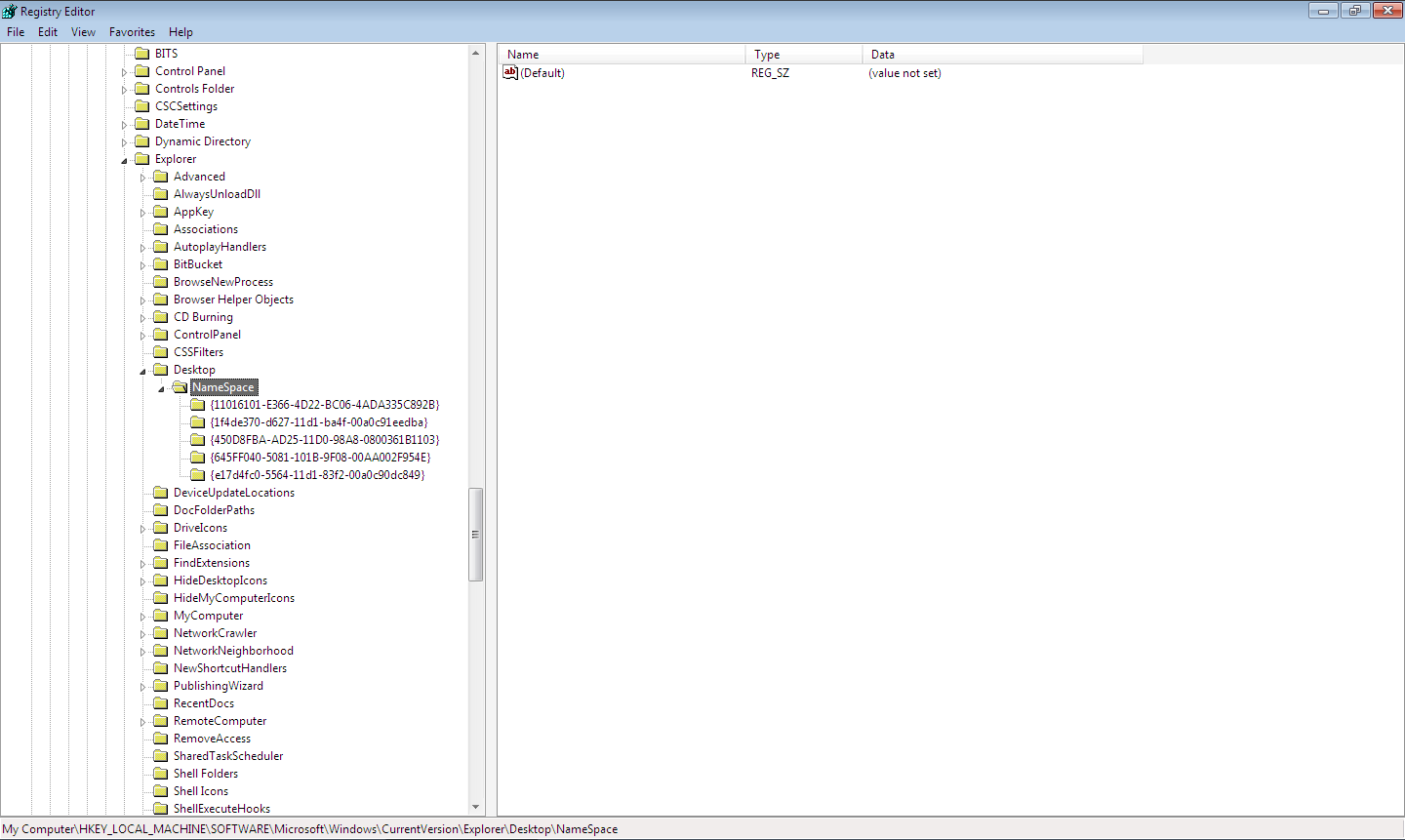This screenshot has width=1405, height=840.
Task: Select the DocFolderPaths key
Action: click(214, 510)
